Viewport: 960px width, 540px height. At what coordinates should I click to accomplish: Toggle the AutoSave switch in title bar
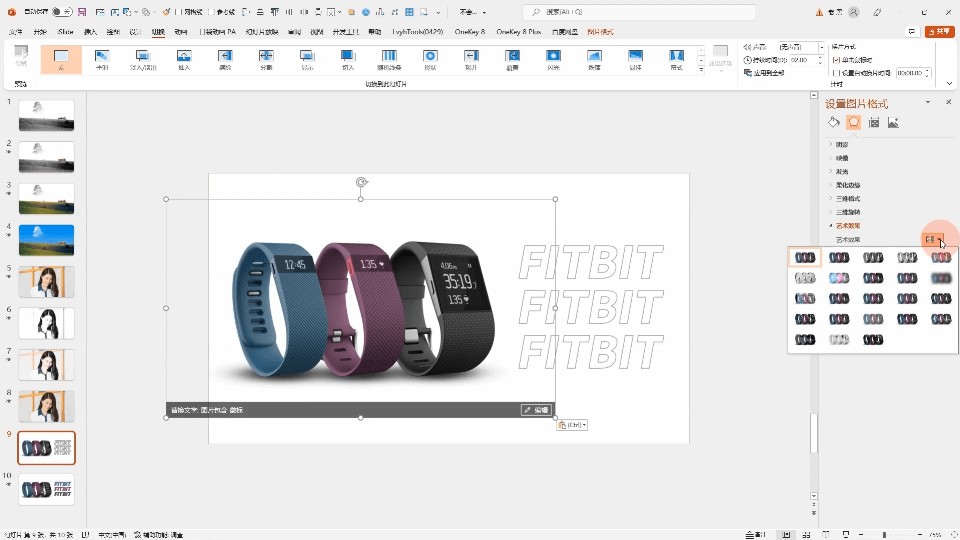[x=62, y=12]
